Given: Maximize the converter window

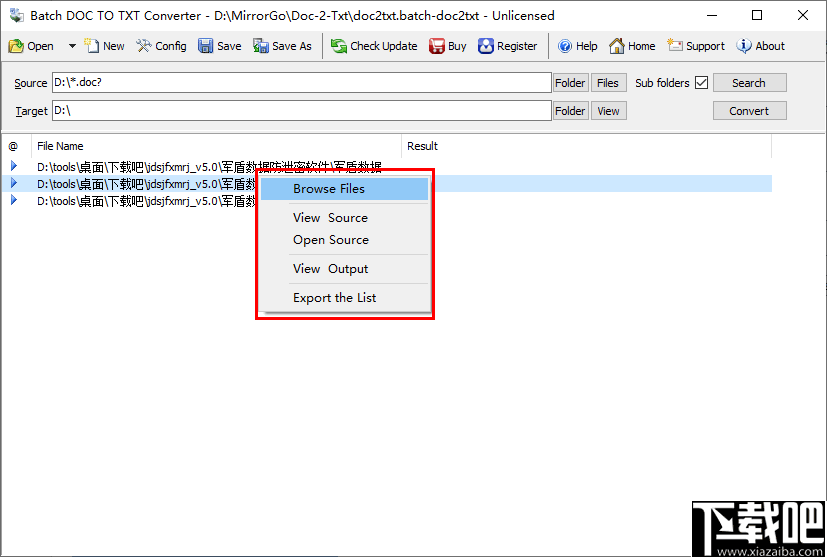Looking at the screenshot, I should coord(757,15).
